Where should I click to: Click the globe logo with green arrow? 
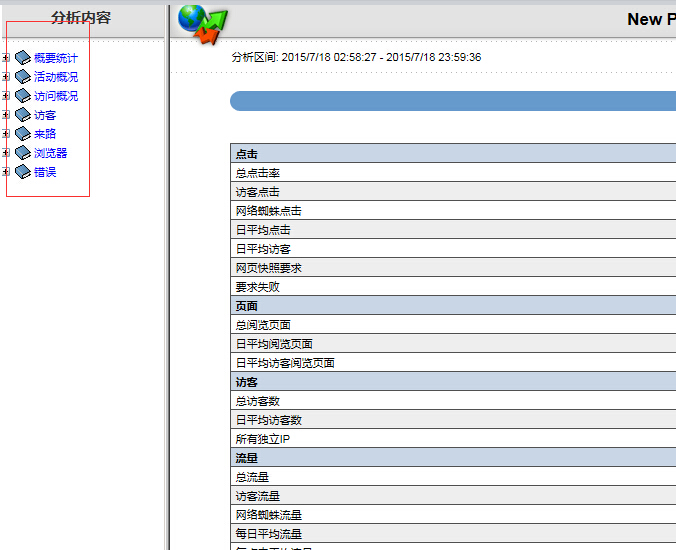[203, 22]
